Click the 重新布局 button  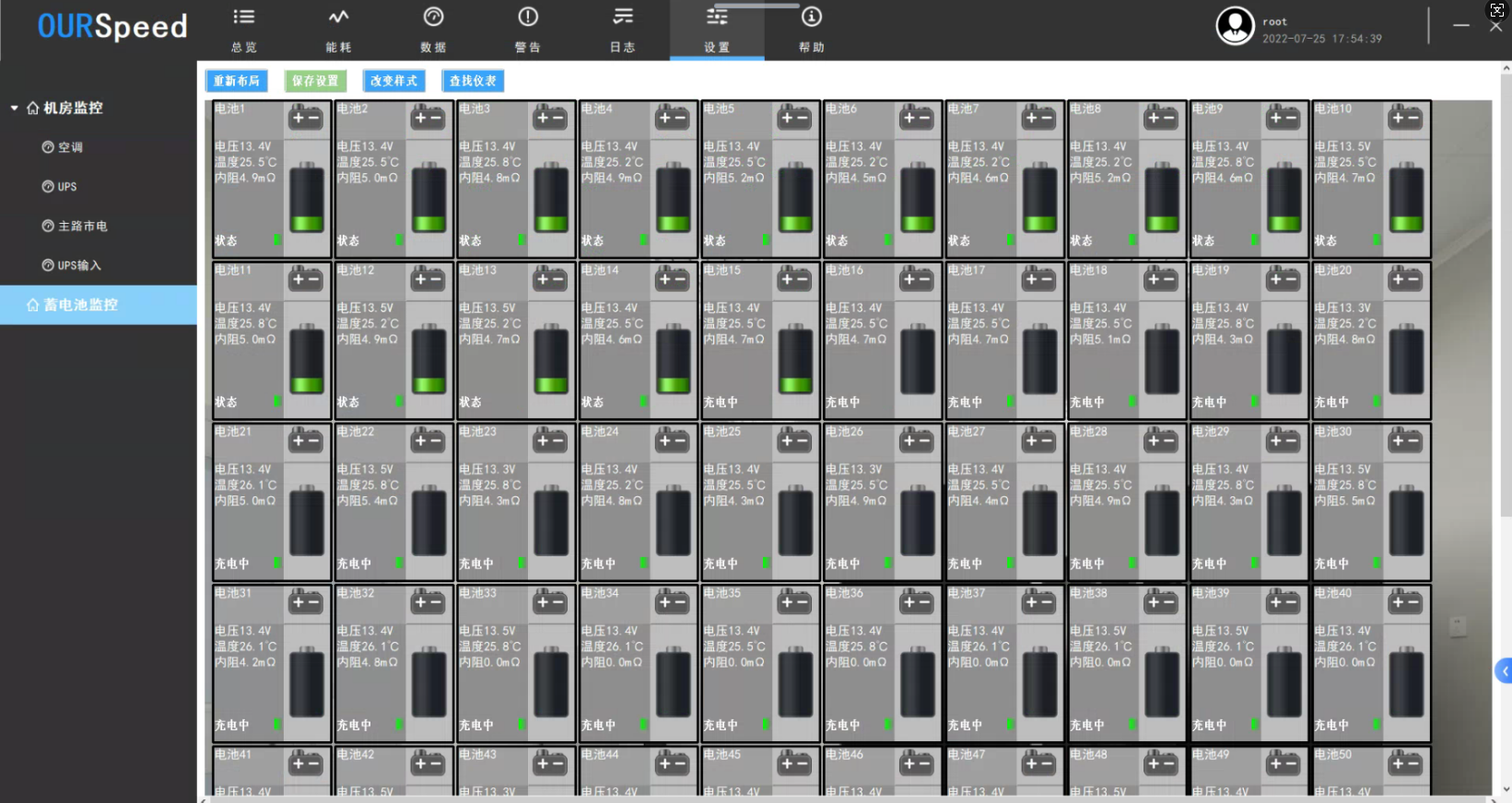[x=237, y=81]
